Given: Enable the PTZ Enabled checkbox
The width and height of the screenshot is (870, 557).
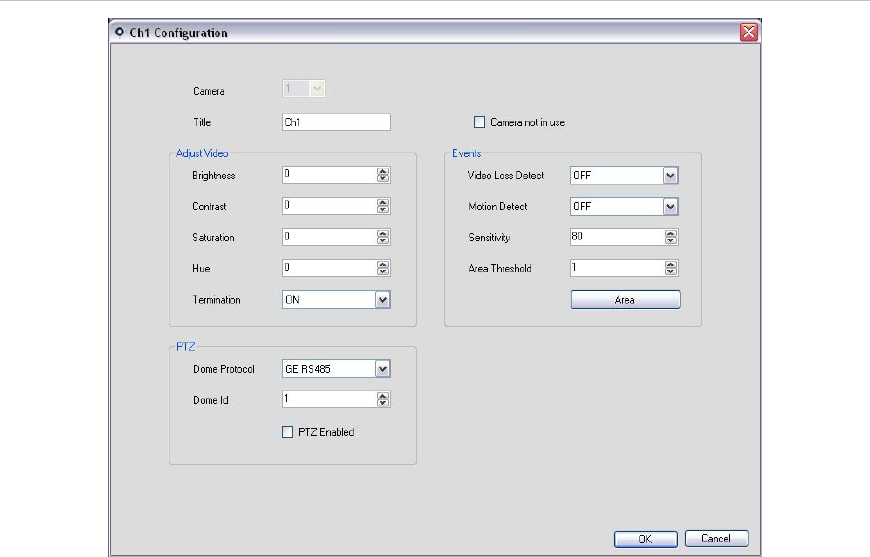Looking at the screenshot, I should 288,432.
